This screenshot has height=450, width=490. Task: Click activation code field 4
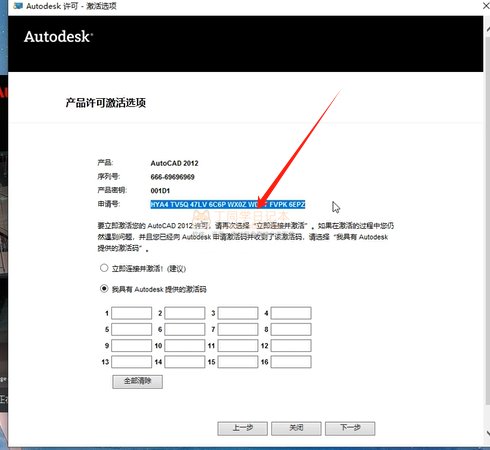[x=291, y=313]
